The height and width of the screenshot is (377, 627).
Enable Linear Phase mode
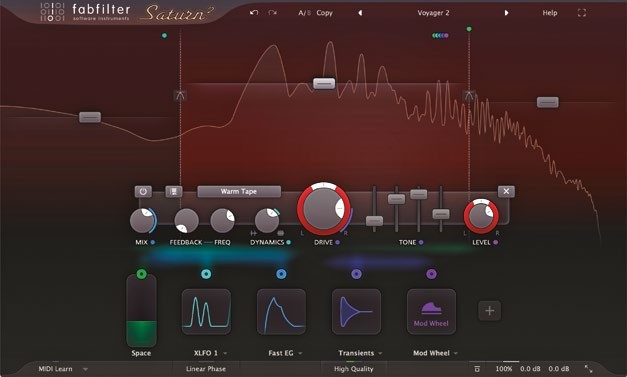[206, 369]
